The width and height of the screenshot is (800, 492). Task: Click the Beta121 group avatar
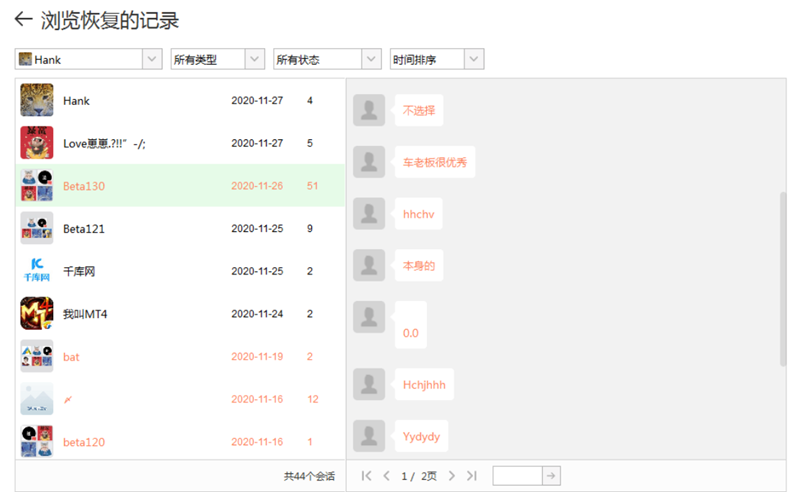(x=37, y=228)
